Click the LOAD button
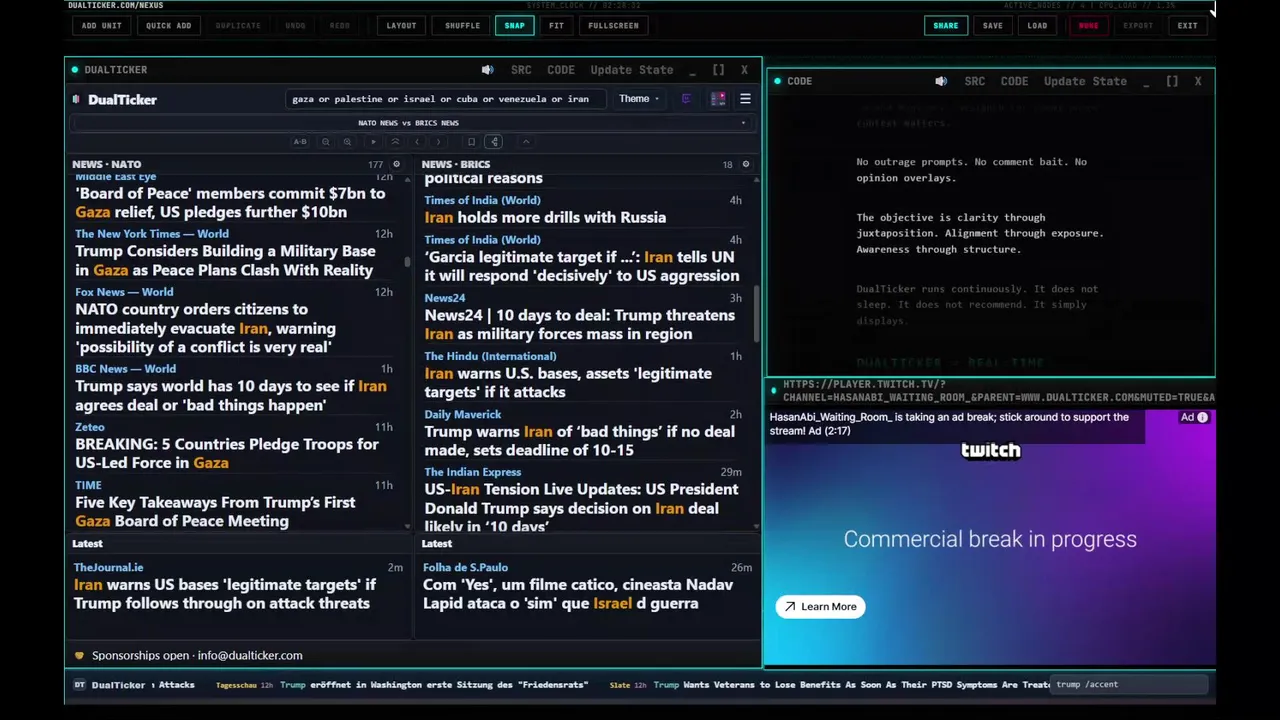The width and height of the screenshot is (1280, 720). (x=1037, y=25)
